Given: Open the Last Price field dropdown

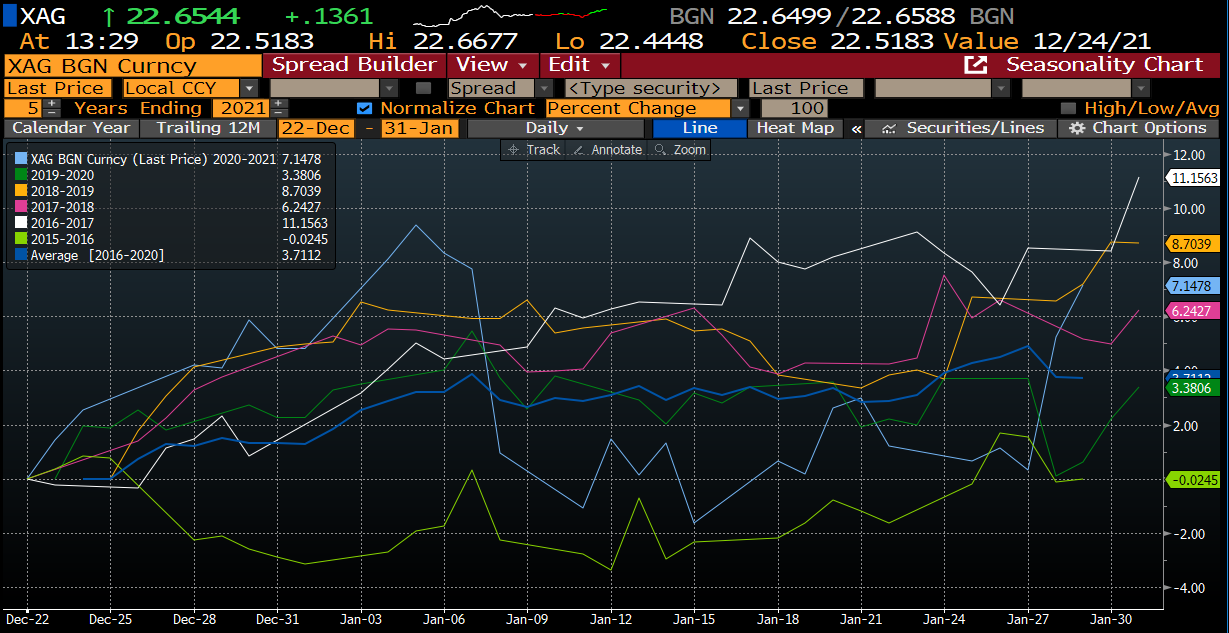Looking at the screenshot, I should (60, 88).
